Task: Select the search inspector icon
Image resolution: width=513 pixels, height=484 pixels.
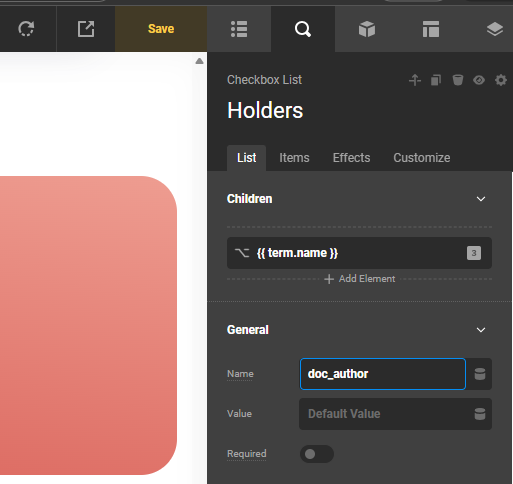Action: 303,29
